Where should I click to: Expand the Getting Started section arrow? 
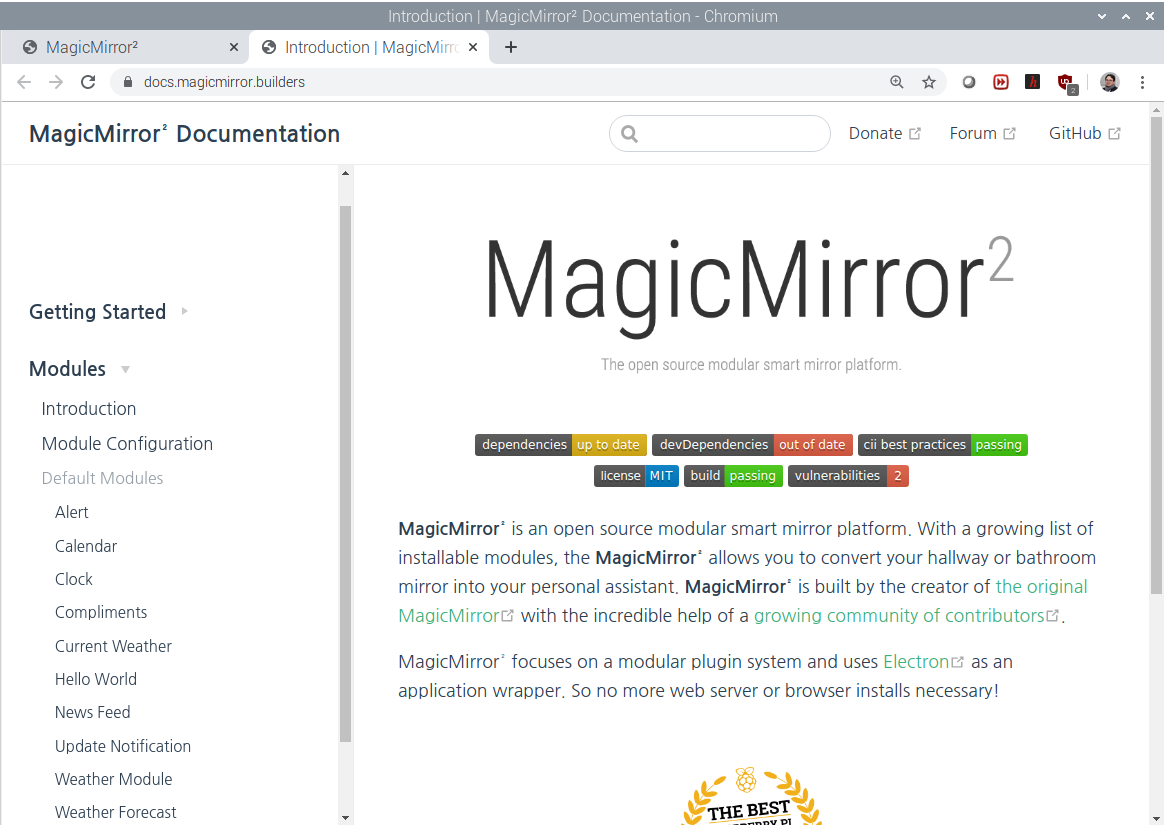pyautogui.click(x=184, y=312)
